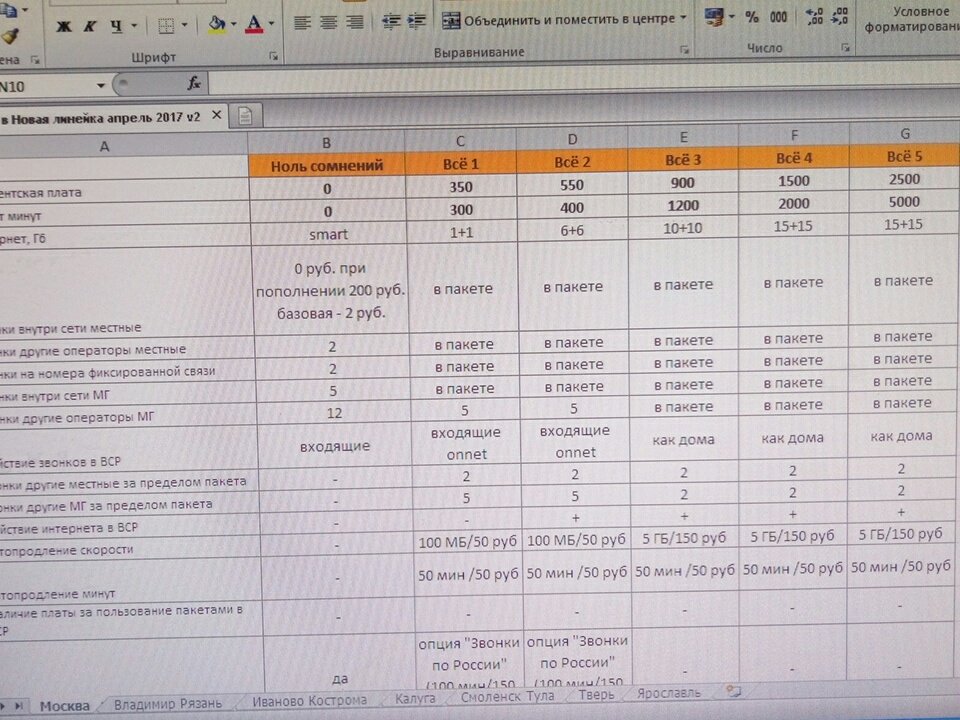The width and height of the screenshot is (960, 720).
Task: Open borders dropdown arrow
Action: pos(184,26)
